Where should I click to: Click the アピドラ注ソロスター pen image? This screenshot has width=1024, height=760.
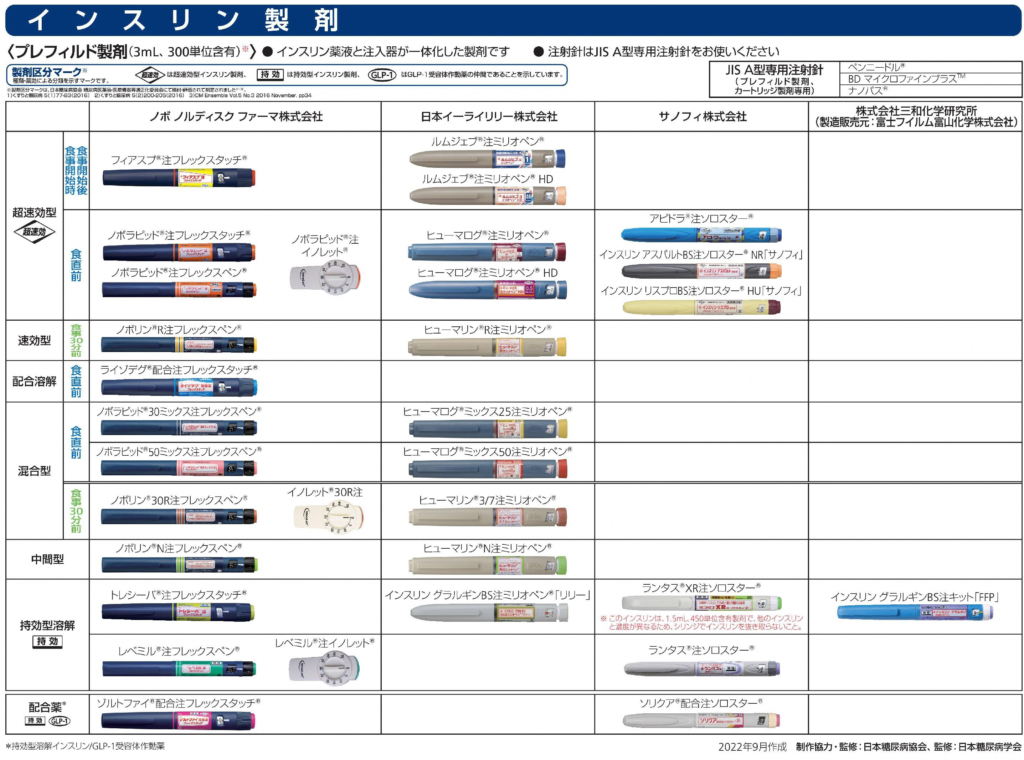[x=701, y=234]
